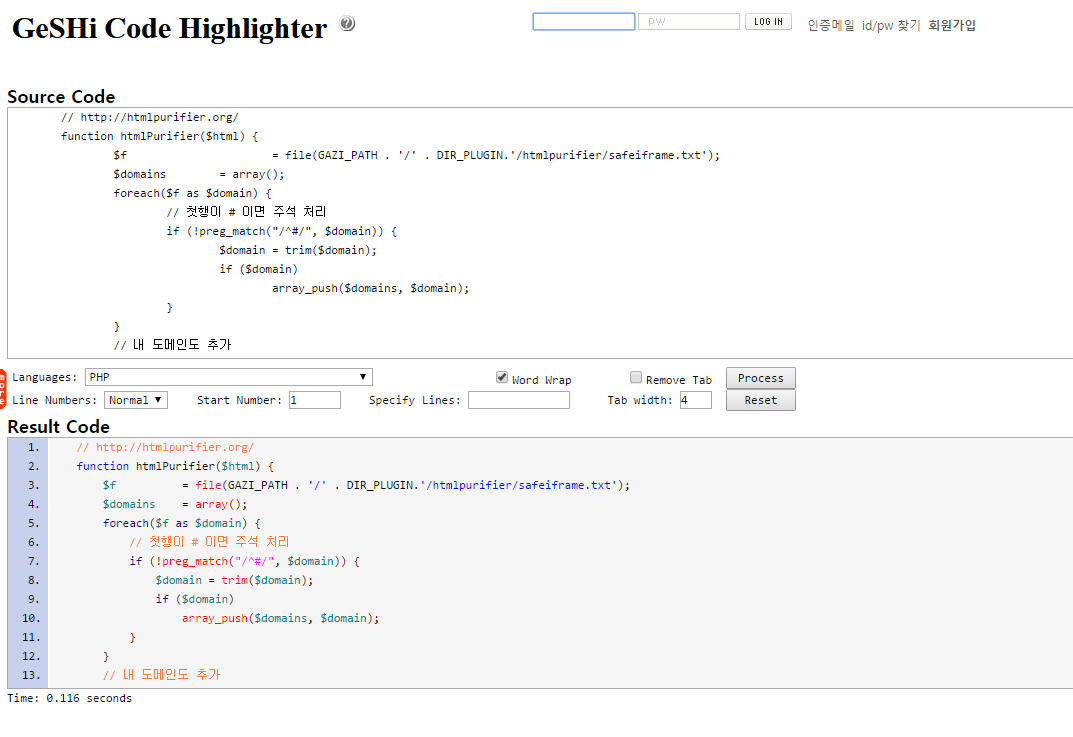Open the 회원가입 link

[952, 25]
